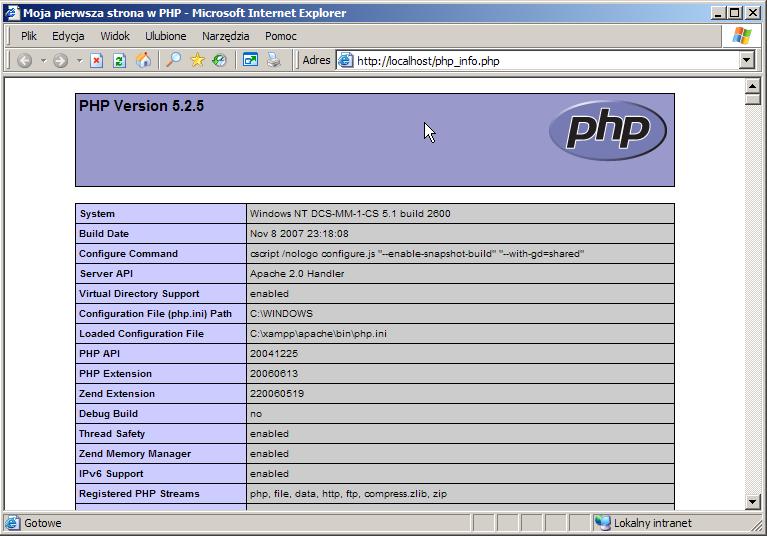Viewport: 767px width, 536px height.
Task: Open the Plik menu
Action: tap(28, 36)
